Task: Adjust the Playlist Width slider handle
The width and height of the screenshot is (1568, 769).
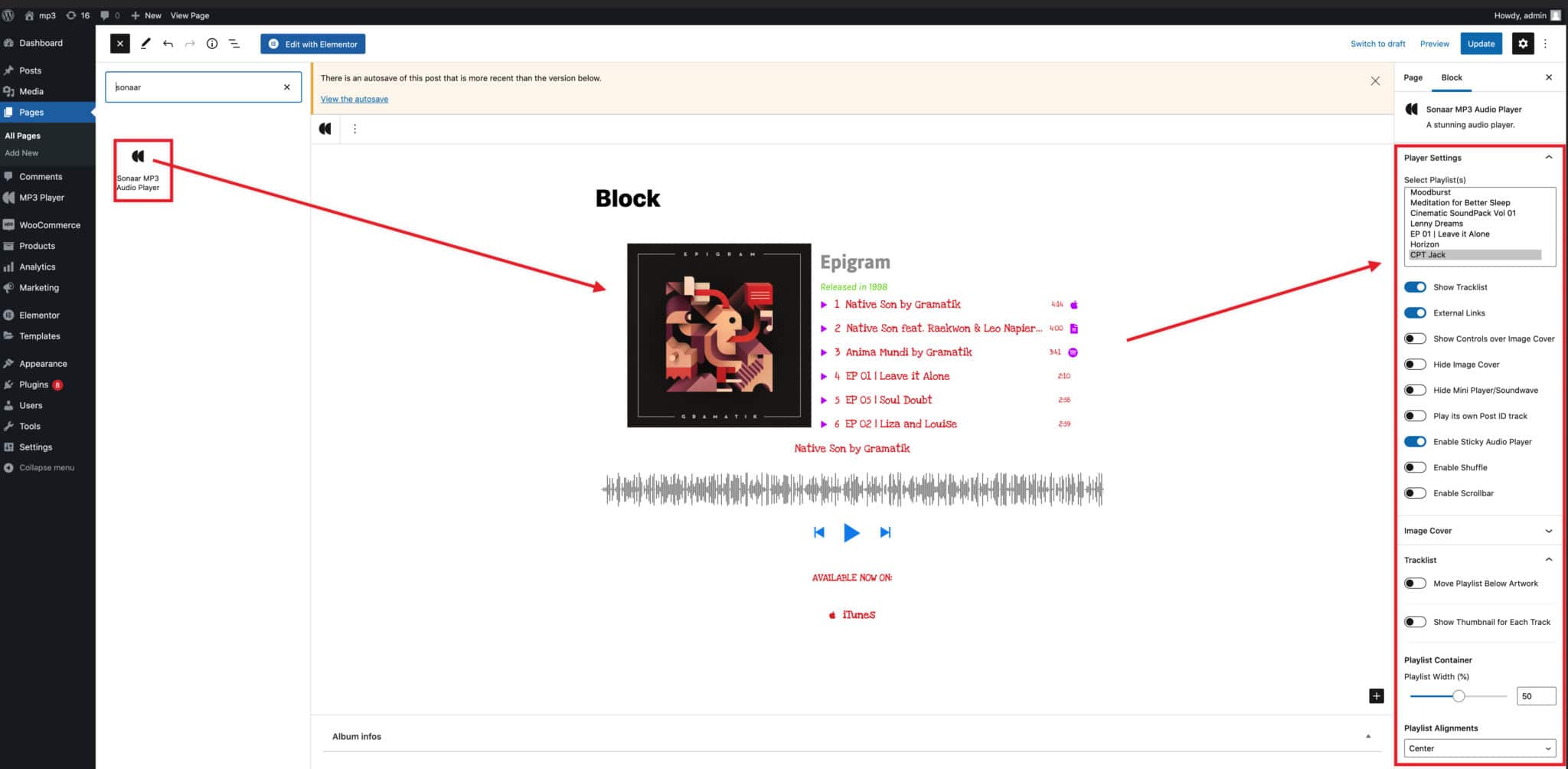Action: (x=1459, y=696)
